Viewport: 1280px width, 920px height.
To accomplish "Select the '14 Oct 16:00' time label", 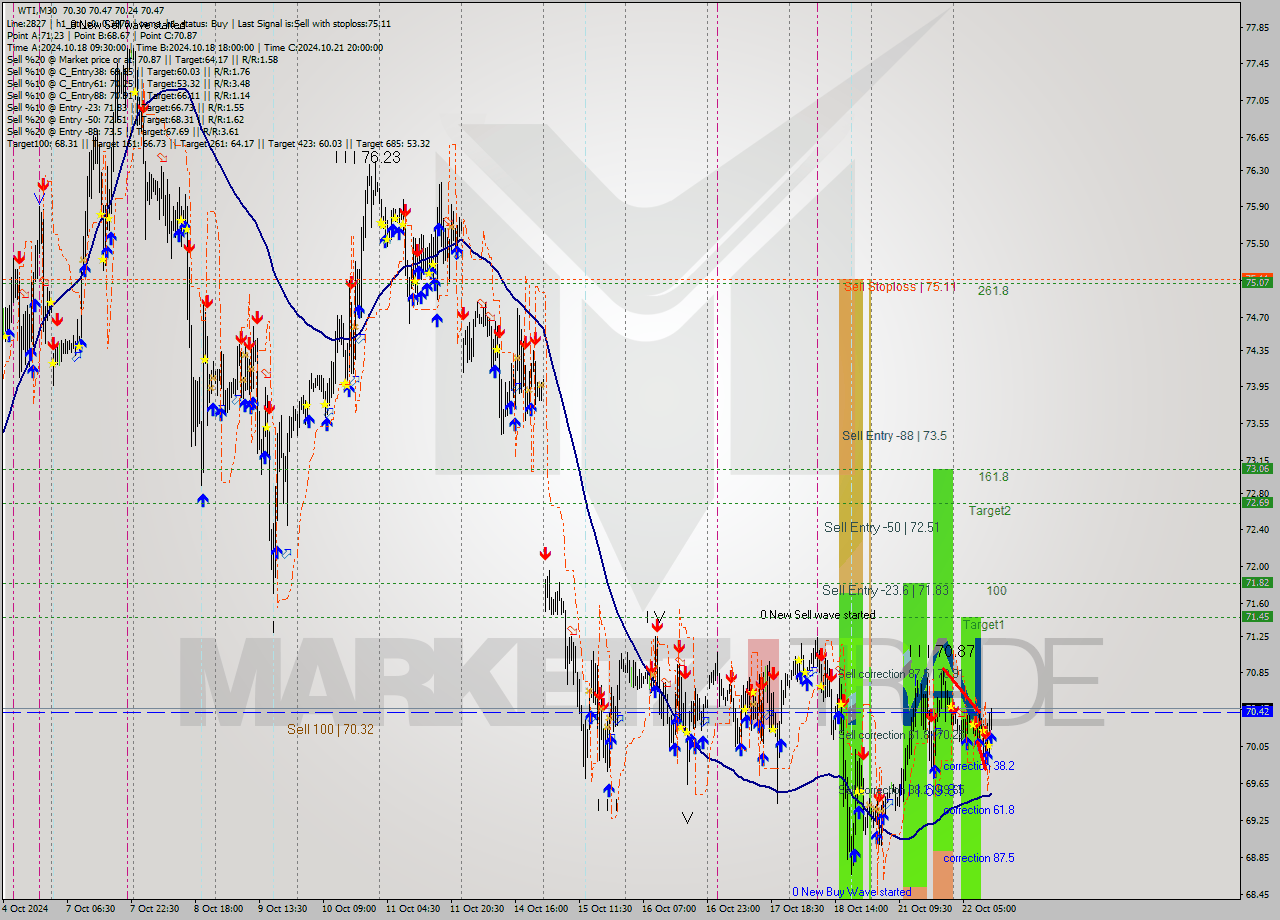I will [x=541, y=909].
